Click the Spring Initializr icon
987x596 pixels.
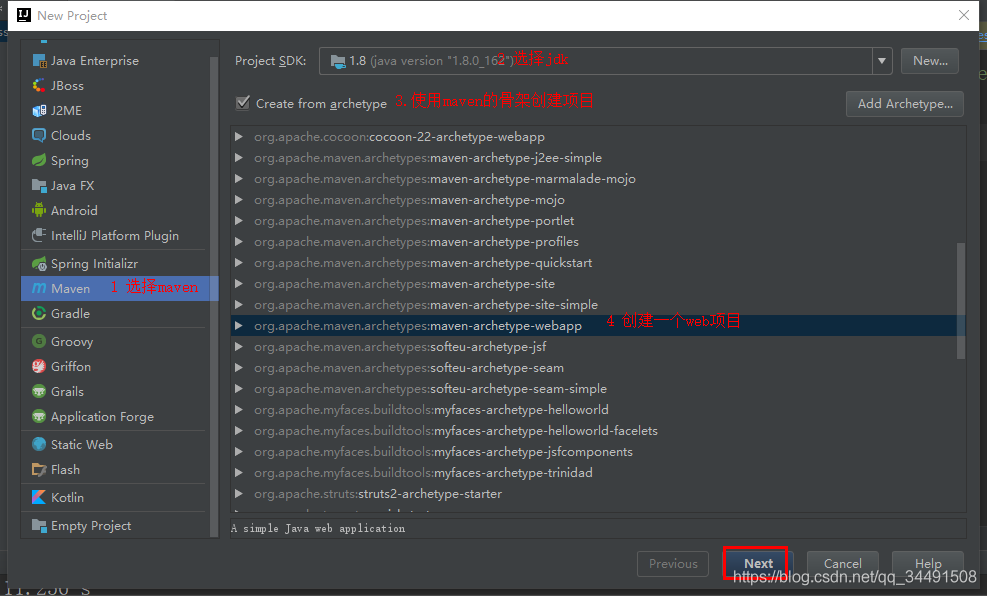[x=39, y=264]
